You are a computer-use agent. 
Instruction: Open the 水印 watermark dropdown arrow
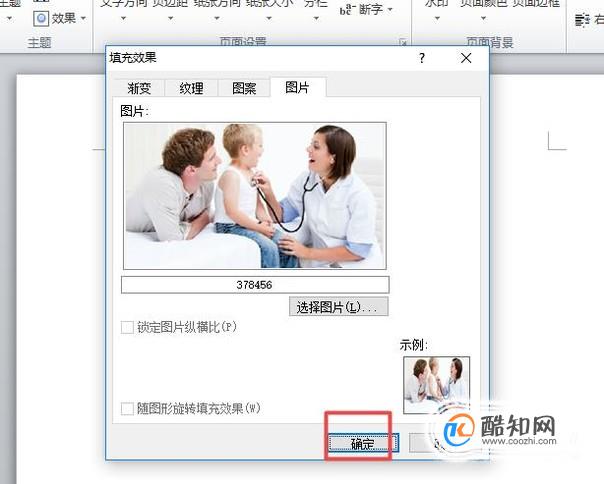(437, 18)
